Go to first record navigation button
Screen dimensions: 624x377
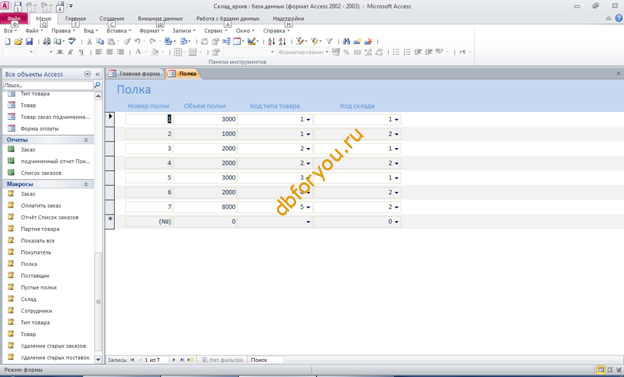[132, 360]
